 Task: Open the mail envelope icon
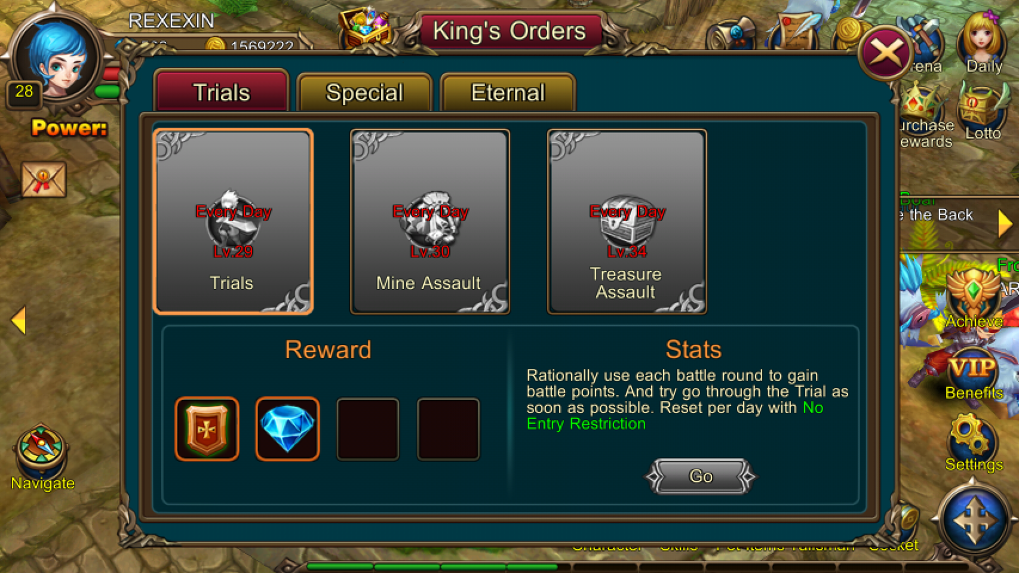[x=44, y=179]
